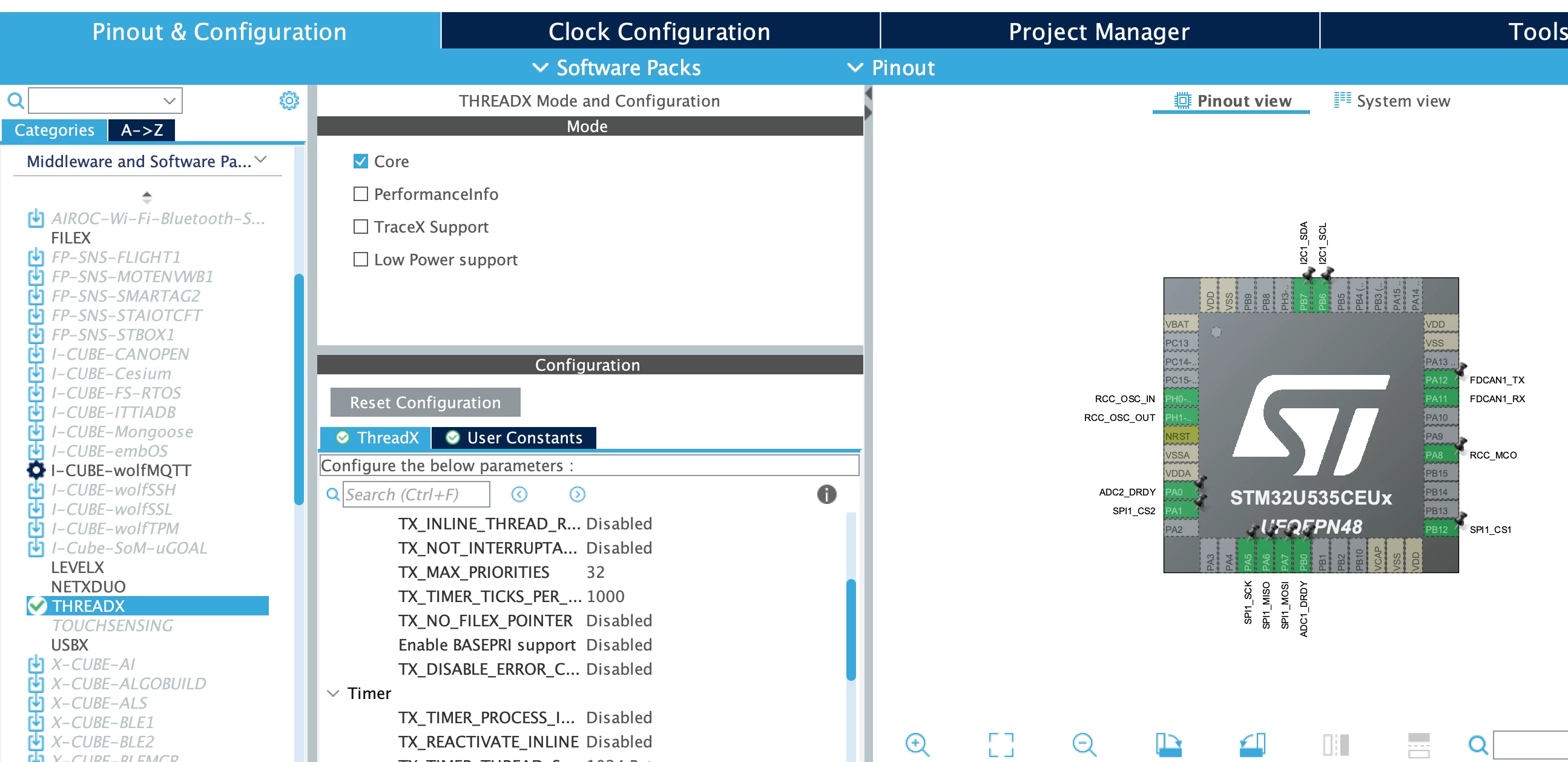The width and height of the screenshot is (1568, 762).
Task: Expand the Middleware and Software Packs category
Action: coord(147,161)
